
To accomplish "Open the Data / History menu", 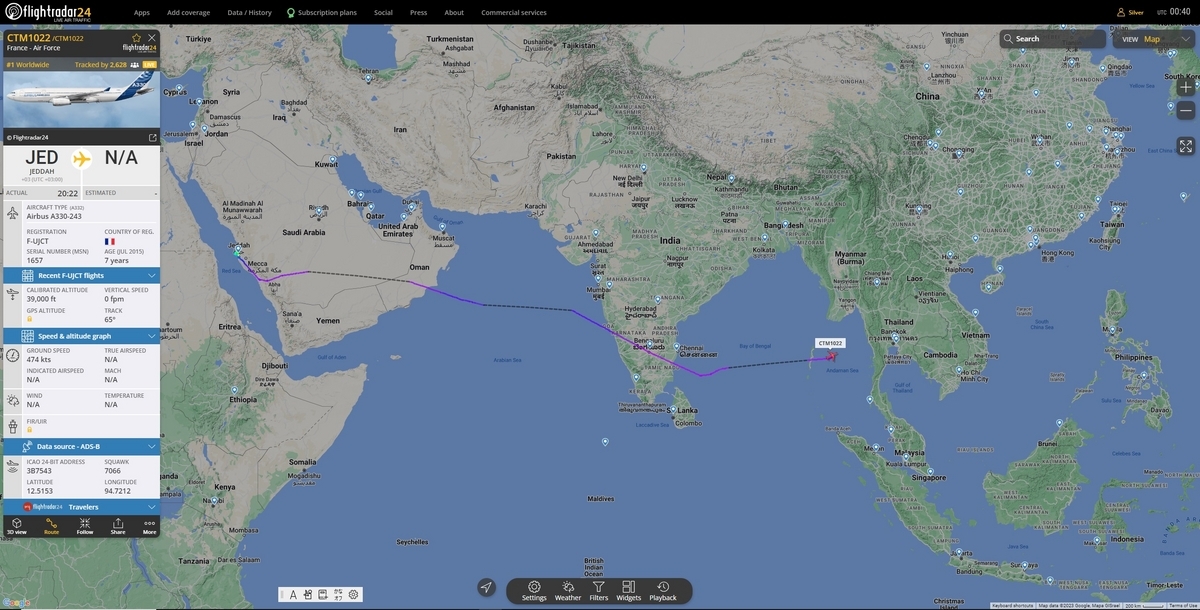I will point(249,13).
